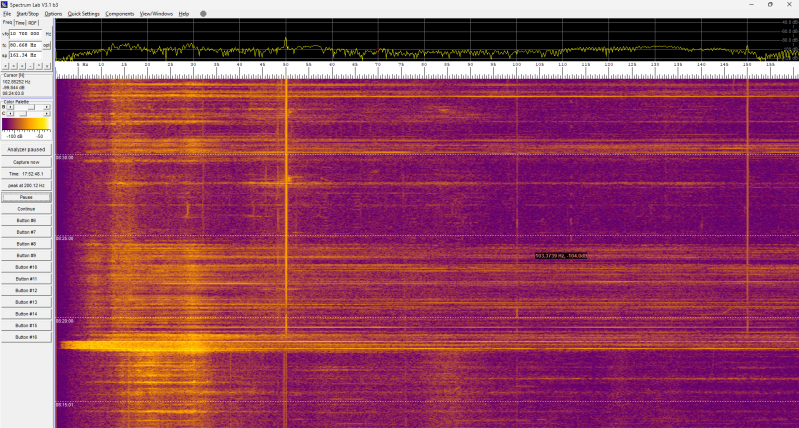This screenshot has width=799, height=428.
Task: Click the gray status circle in menu bar
Action: click(x=204, y=14)
